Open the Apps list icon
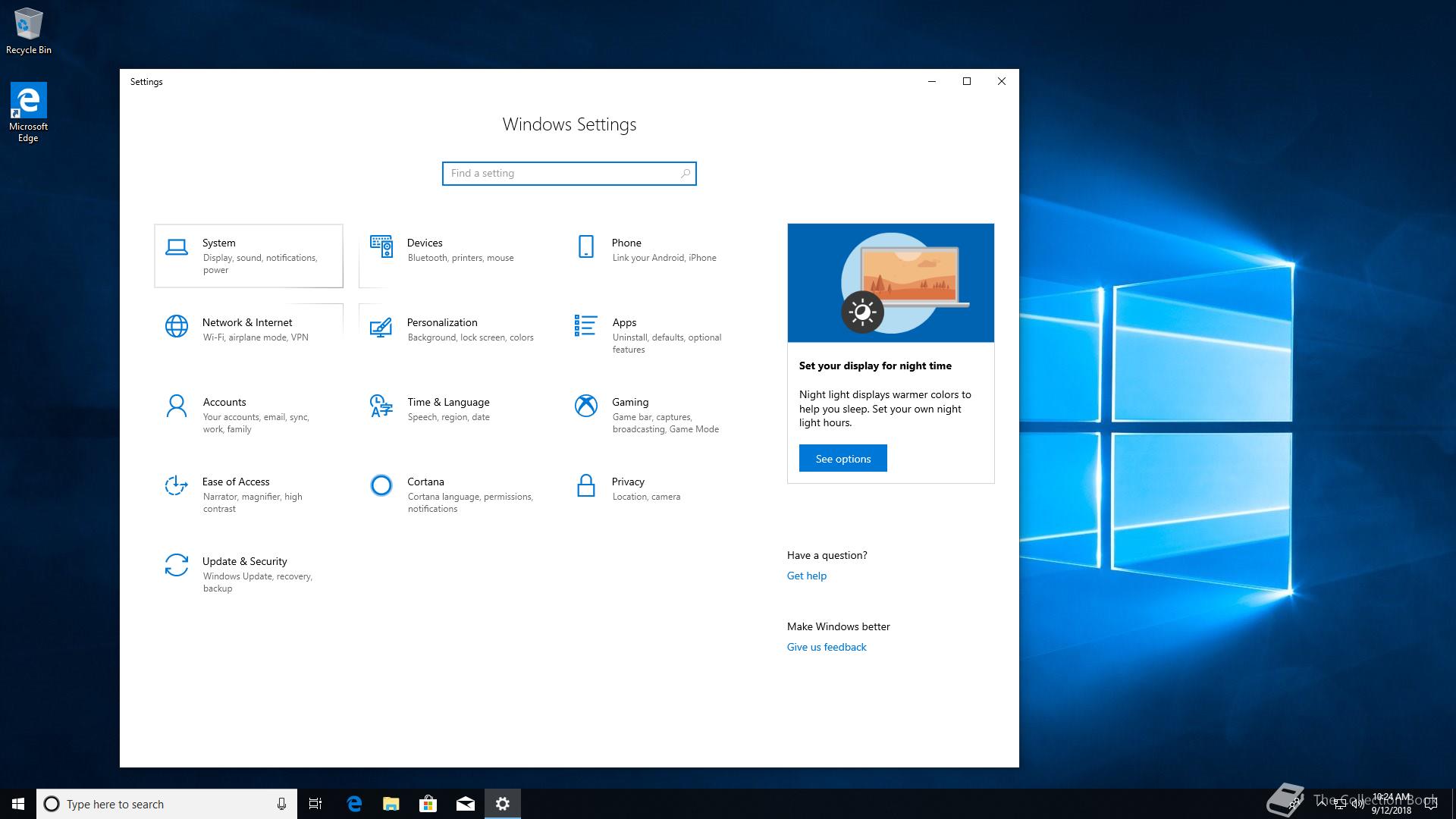 [586, 326]
